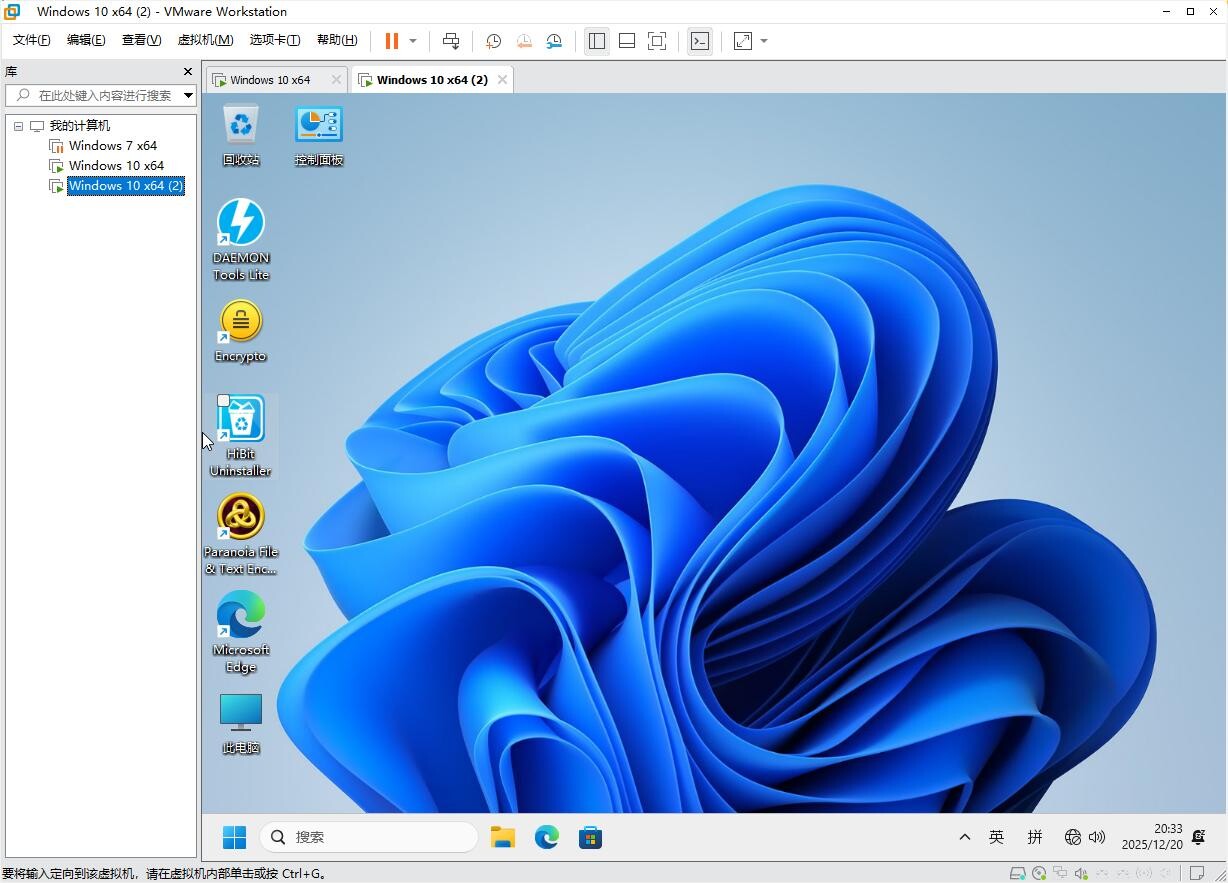Toggle the thumbnail bar view button
This screenshot has height=883, width=1228.
click(x=627, y=41)
